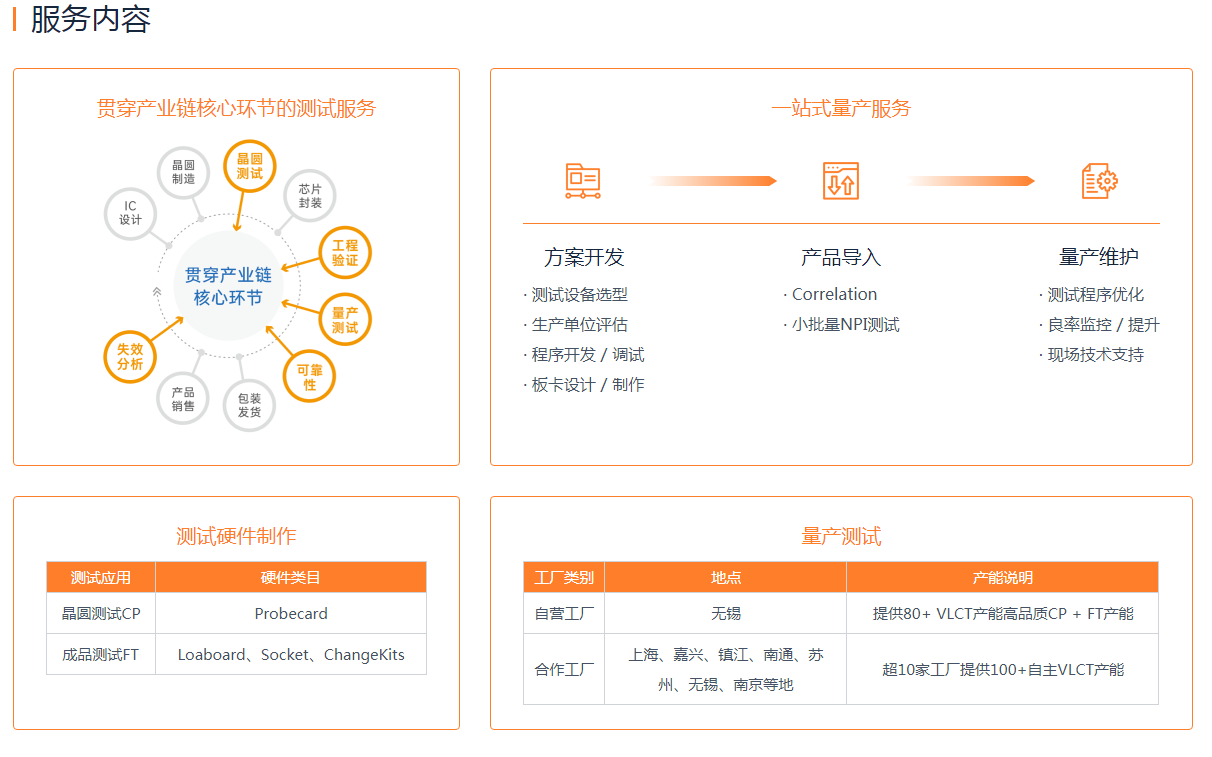Image resolution: width=1212 pixels, height=757 pixels.
Task: Click the IC设计 gray circle
Action: [x=131, y=213]
